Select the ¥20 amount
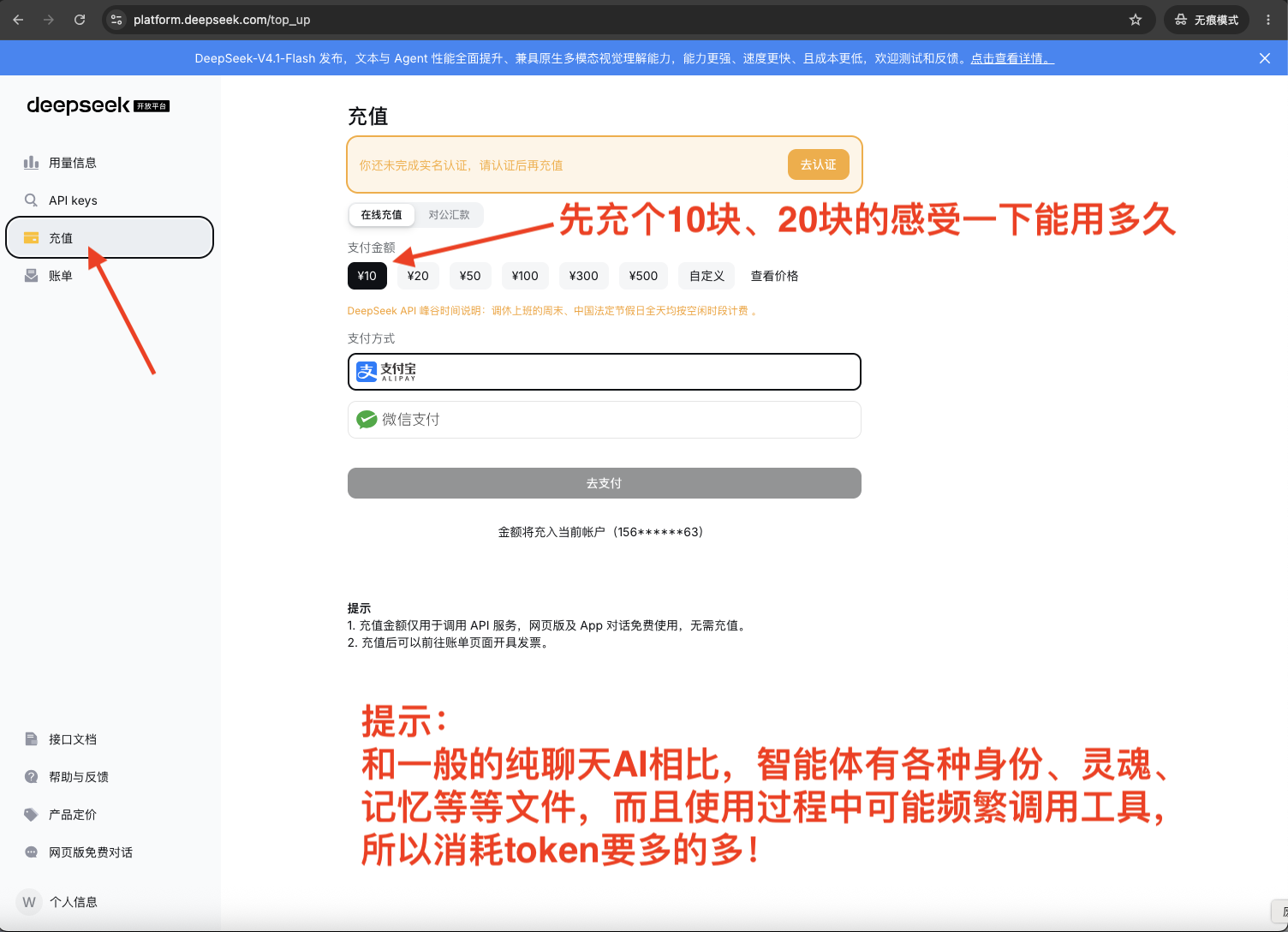Viewport: 1288px width, 932px height. pos(418,276)
